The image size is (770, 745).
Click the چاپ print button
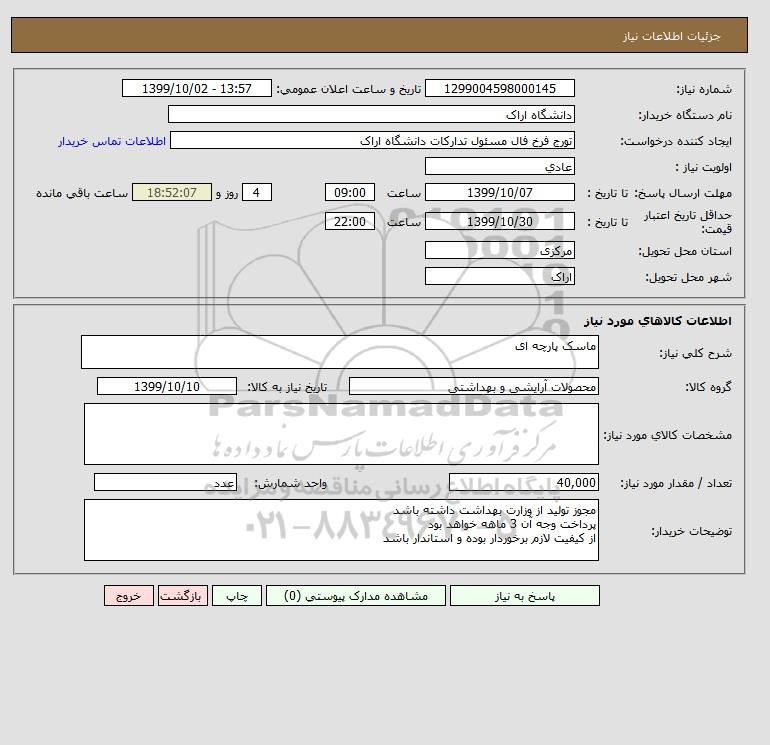pyautogui.click(x=237, y=596)
